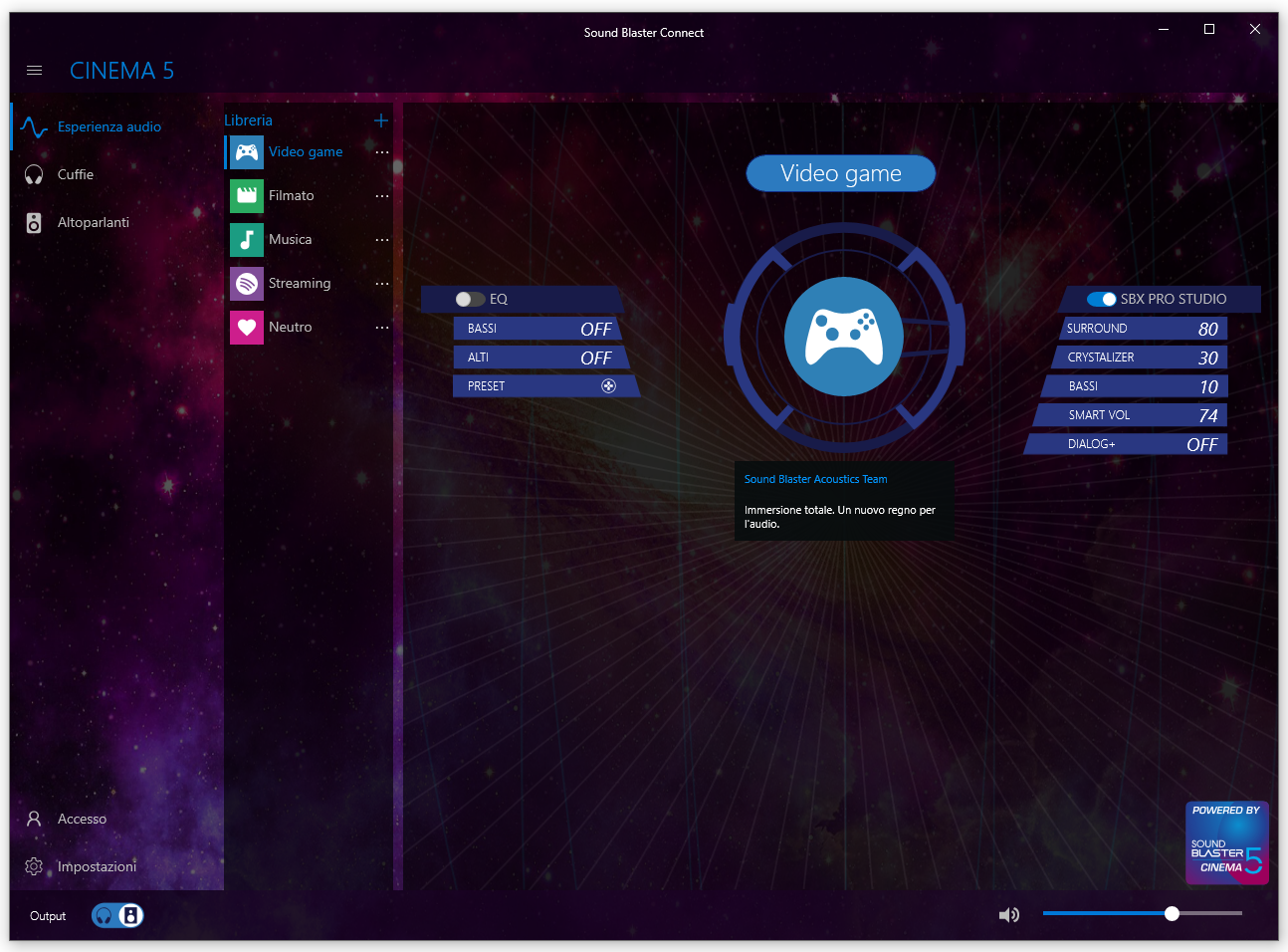The width and height of the screenshot is (1288, 952).
Task: Mute audio via the volume speaker icon
Action: point(1009,914)
